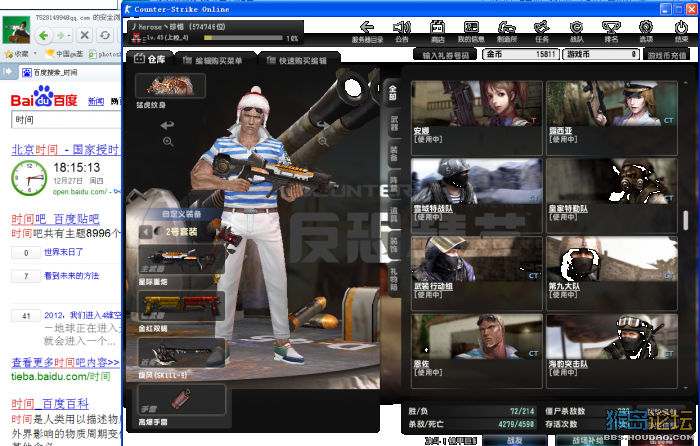Select the 高爆手雷 grenade slot

(181, 400)
